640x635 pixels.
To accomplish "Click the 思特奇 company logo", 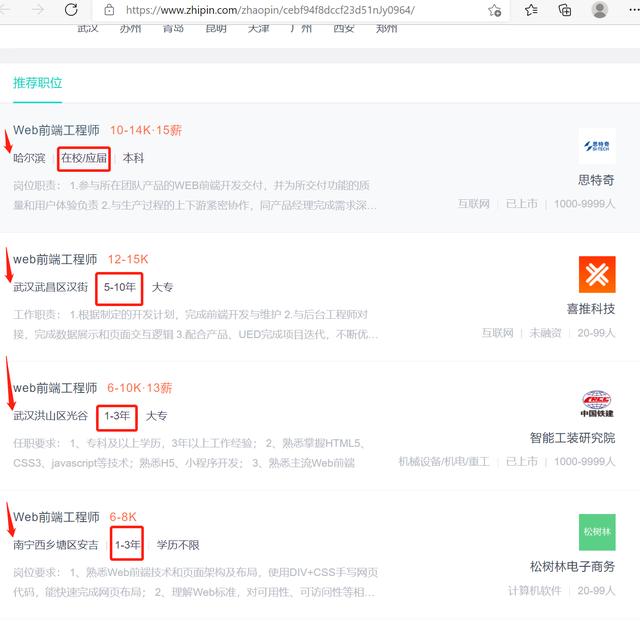I will (597, 147).
